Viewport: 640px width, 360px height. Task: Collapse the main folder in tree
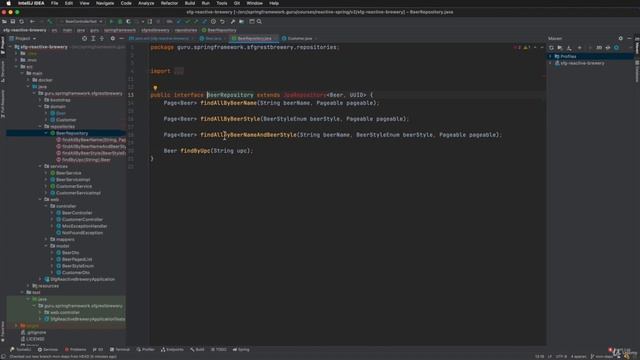[22, 73]
